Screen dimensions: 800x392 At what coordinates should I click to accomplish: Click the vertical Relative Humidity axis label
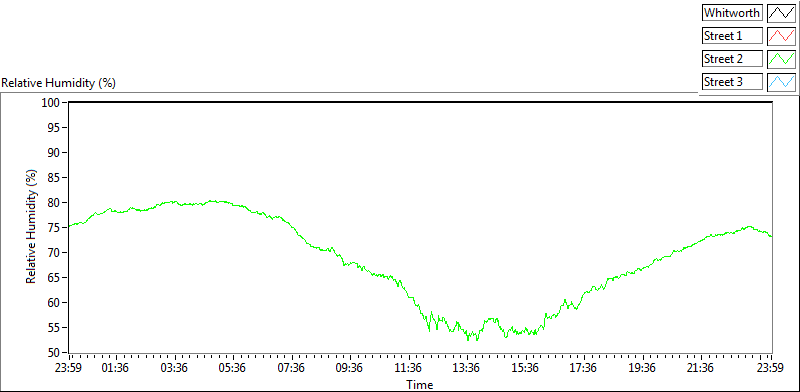pyautogui.click(x=32, y=227)
